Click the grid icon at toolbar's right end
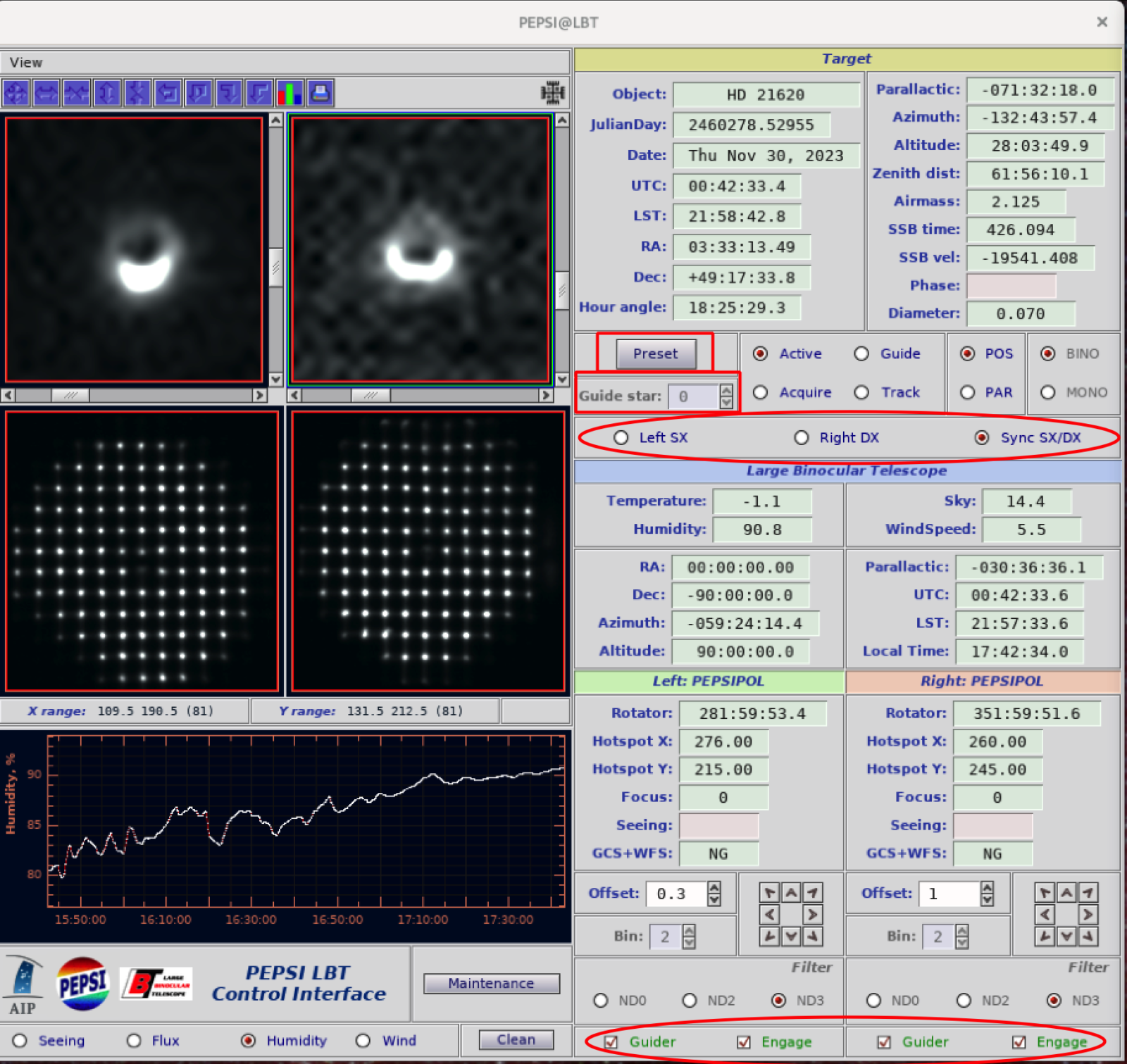Image resolution: width=1127 pixels, height=1064 pixels. (552, 93)
